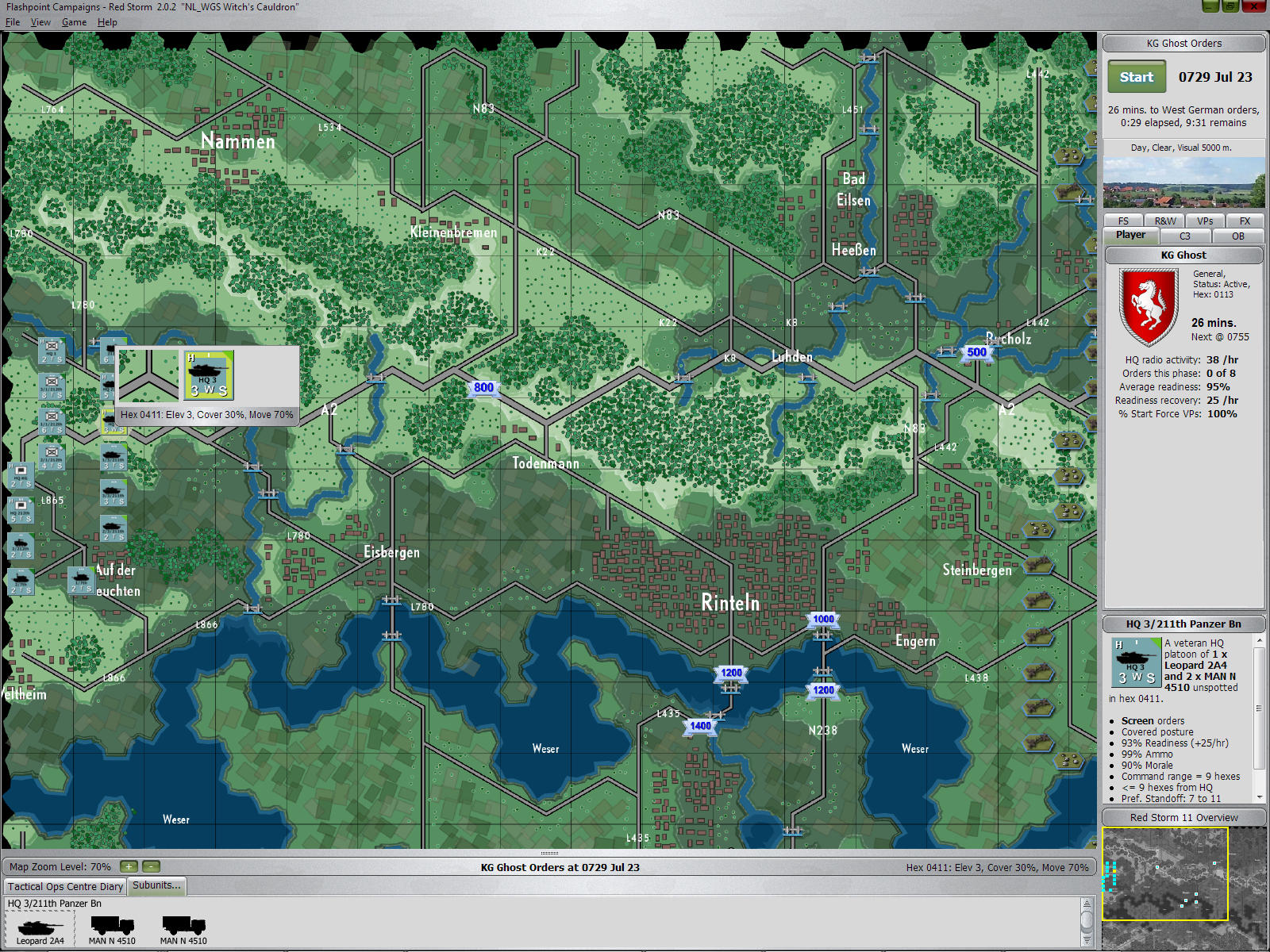This screenshot has height=952, width=1270.
Task: Switch to the FS tab
Action: (1123, 221)
